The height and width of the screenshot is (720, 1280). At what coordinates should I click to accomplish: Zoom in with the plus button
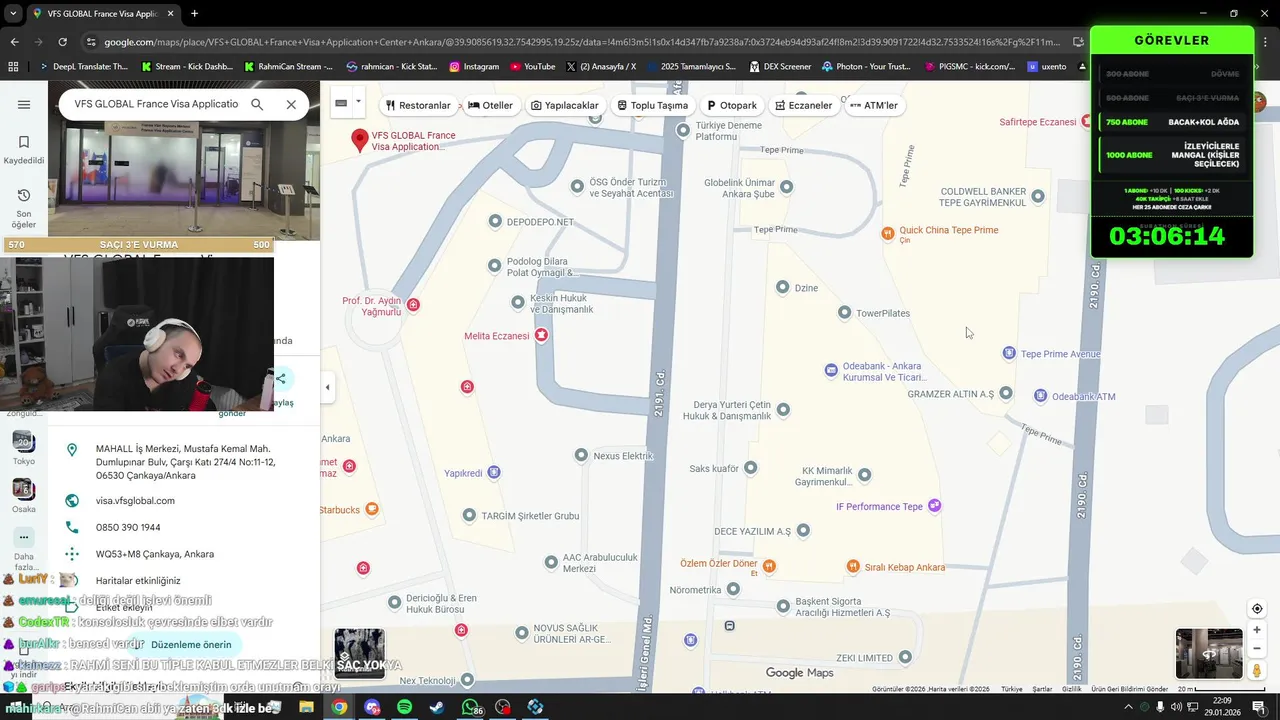click(x=1257, y=630)
